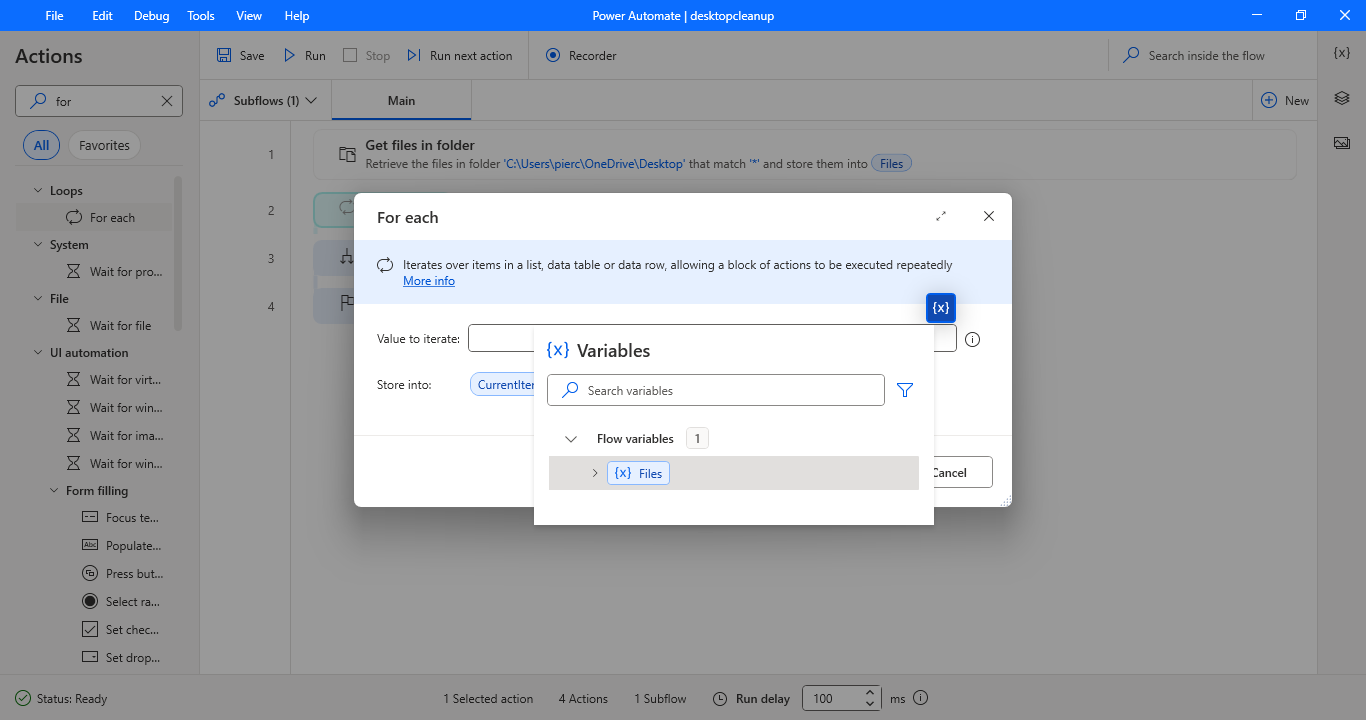Click the Stop button in toolbar

coord(367,56)
